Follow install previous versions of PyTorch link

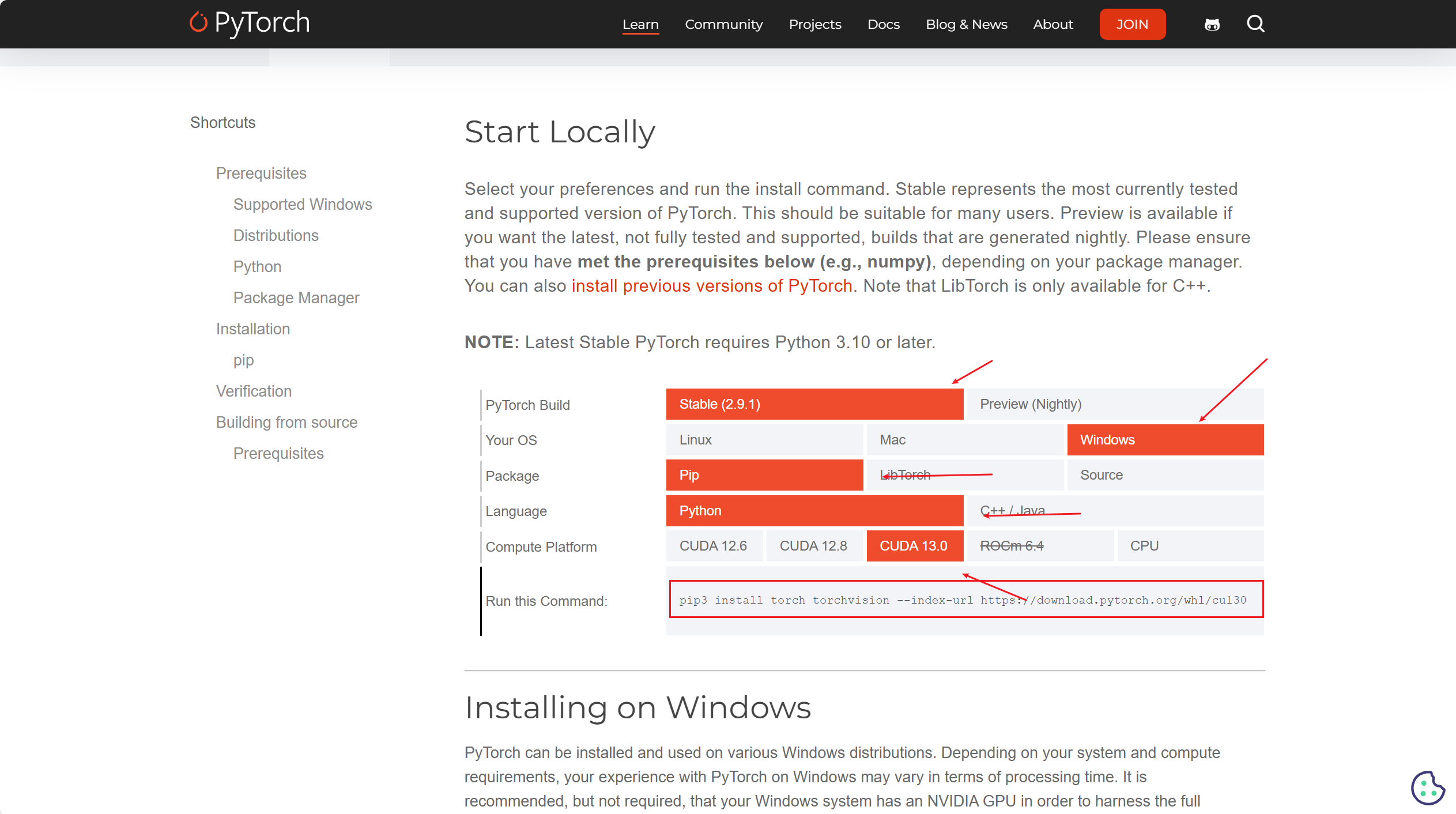711,286
